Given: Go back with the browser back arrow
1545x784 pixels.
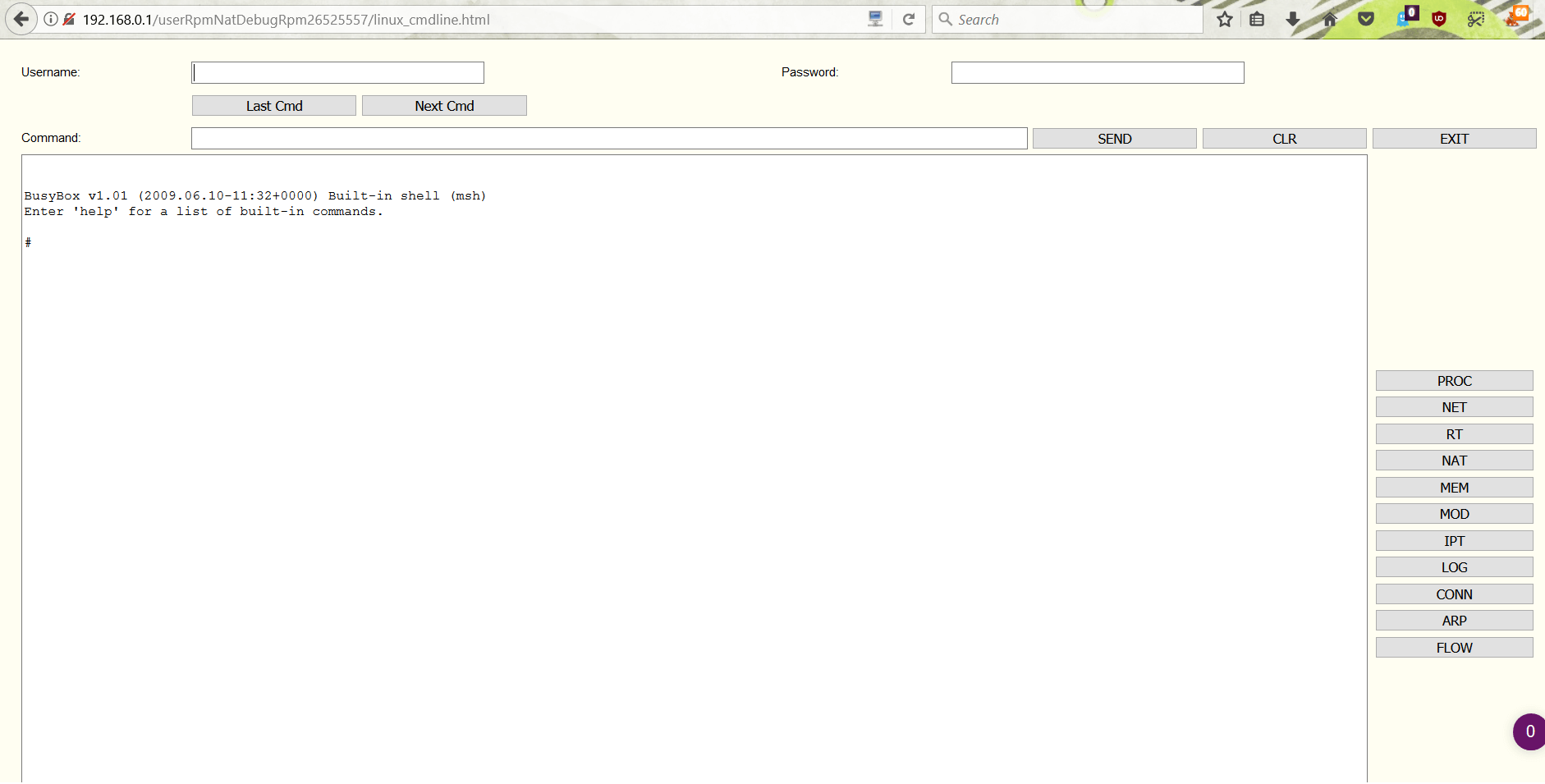Looking at the screenshot, I should 21,19.
